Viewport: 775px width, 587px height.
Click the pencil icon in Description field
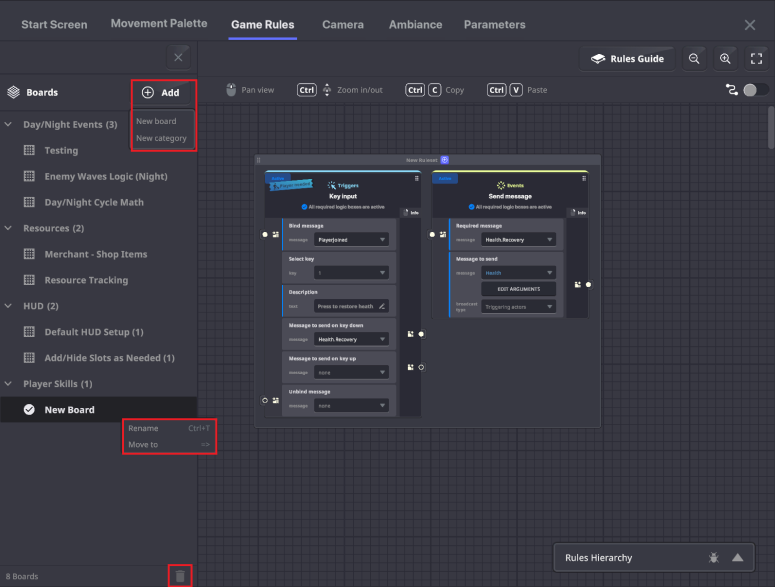click(382, 306)
